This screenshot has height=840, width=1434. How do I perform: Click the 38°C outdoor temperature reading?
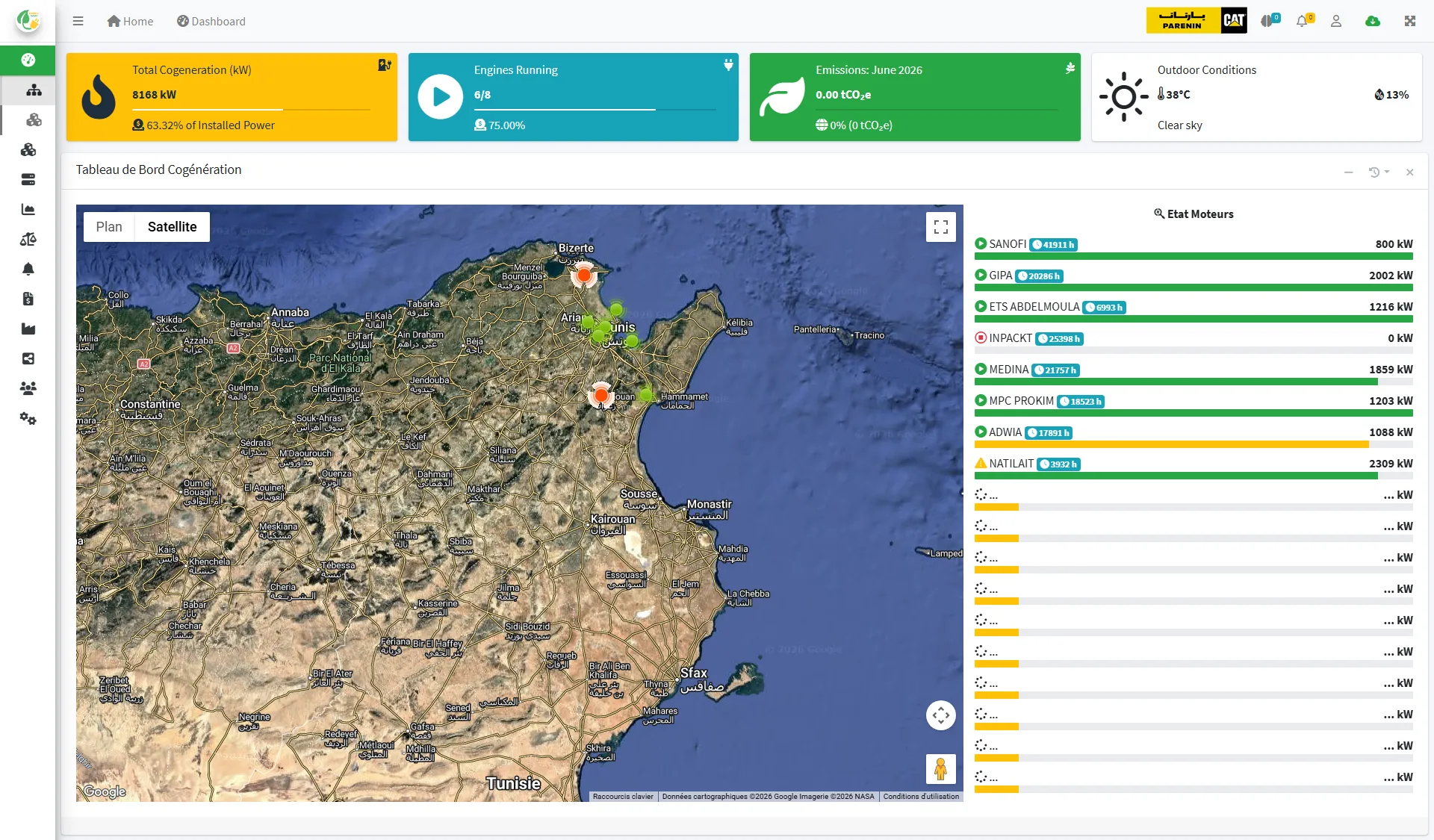coord(1174,95)
